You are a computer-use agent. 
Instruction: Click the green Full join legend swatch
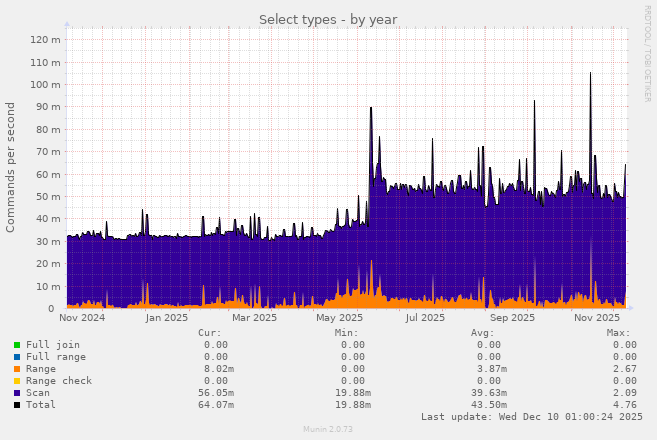point(17,345)
